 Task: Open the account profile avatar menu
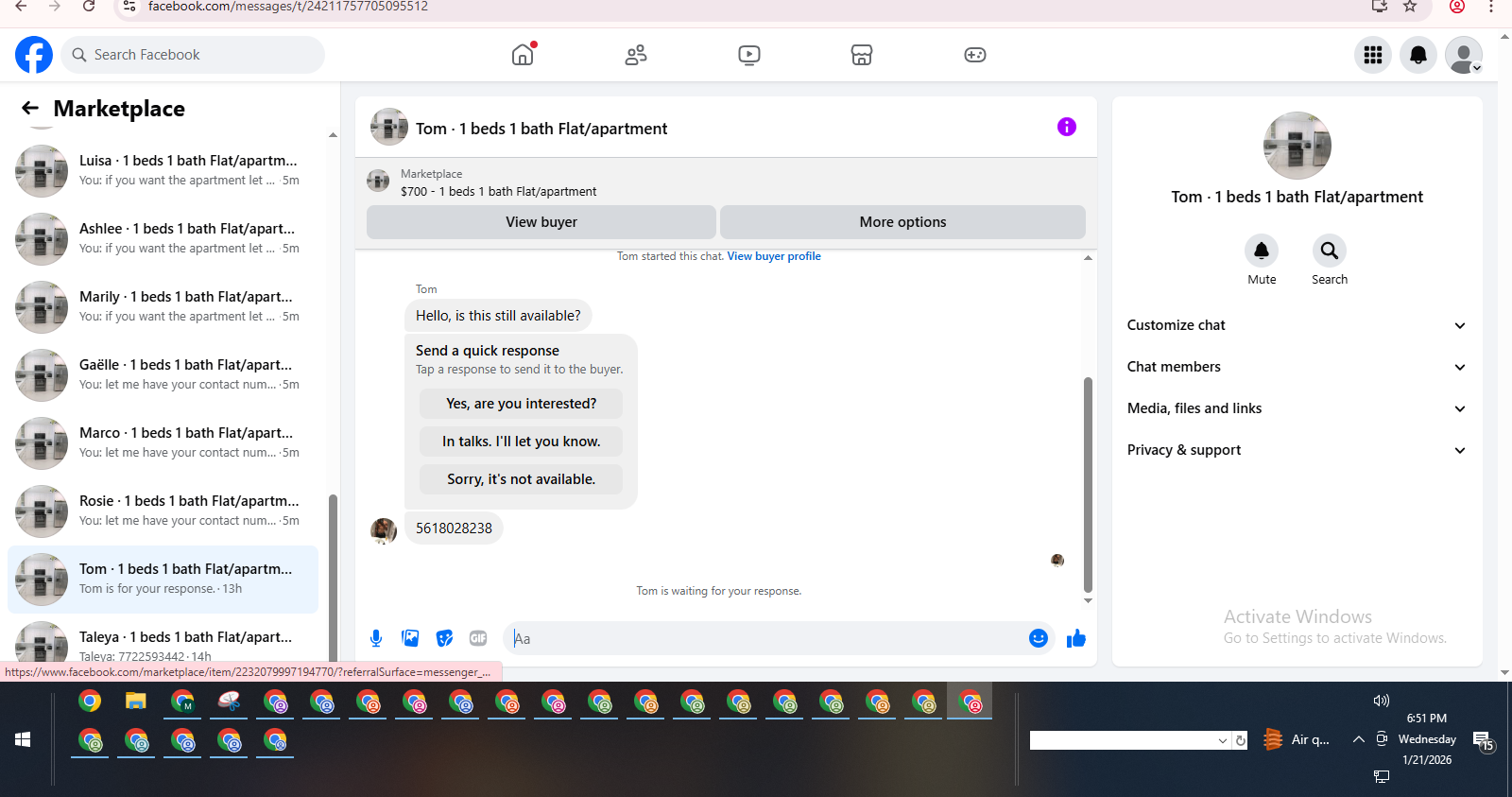[1464, 55]
